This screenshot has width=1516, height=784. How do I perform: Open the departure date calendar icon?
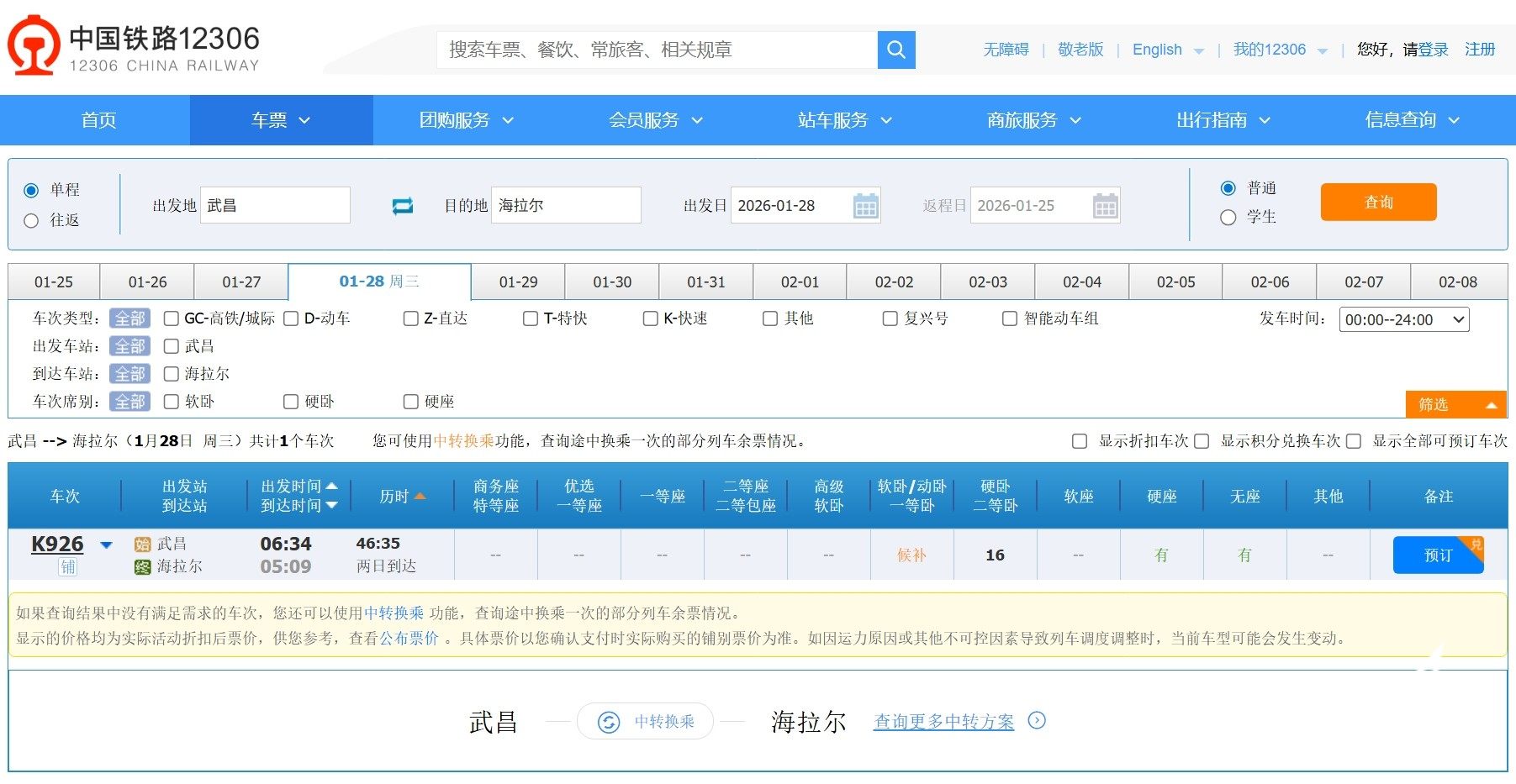[x=865, y=206]
